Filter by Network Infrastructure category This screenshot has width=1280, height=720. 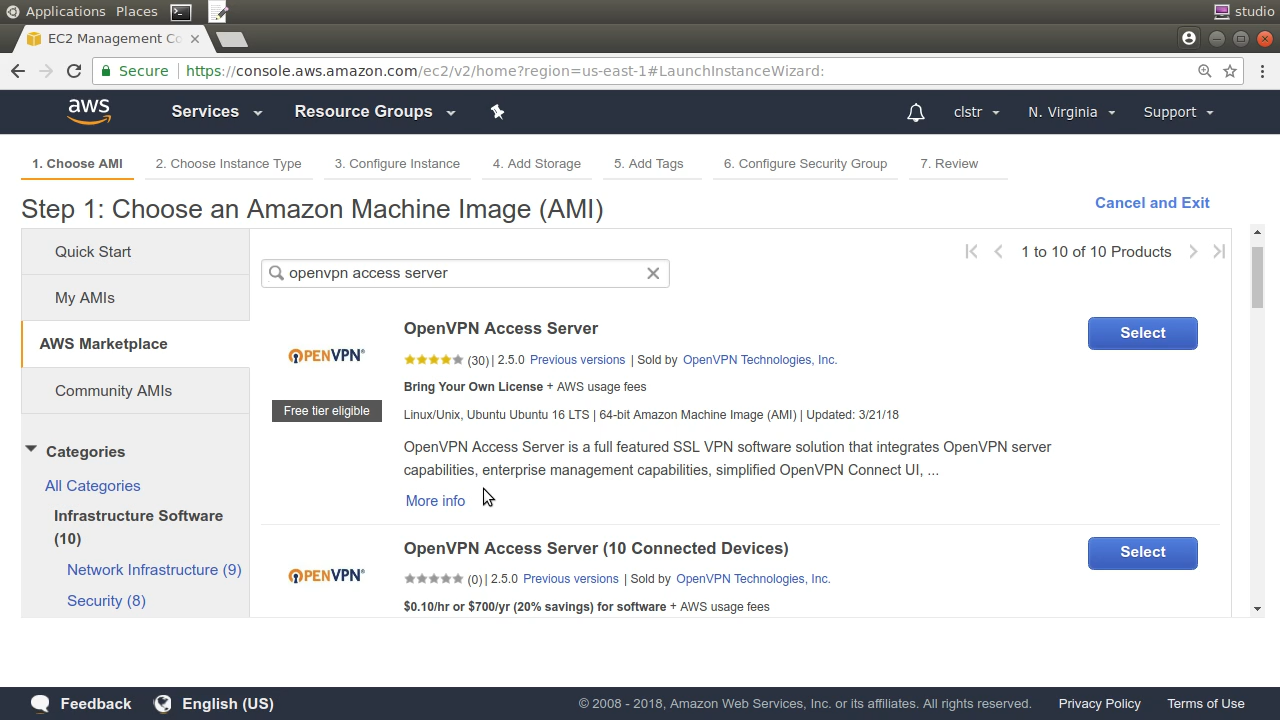[154, 570]
